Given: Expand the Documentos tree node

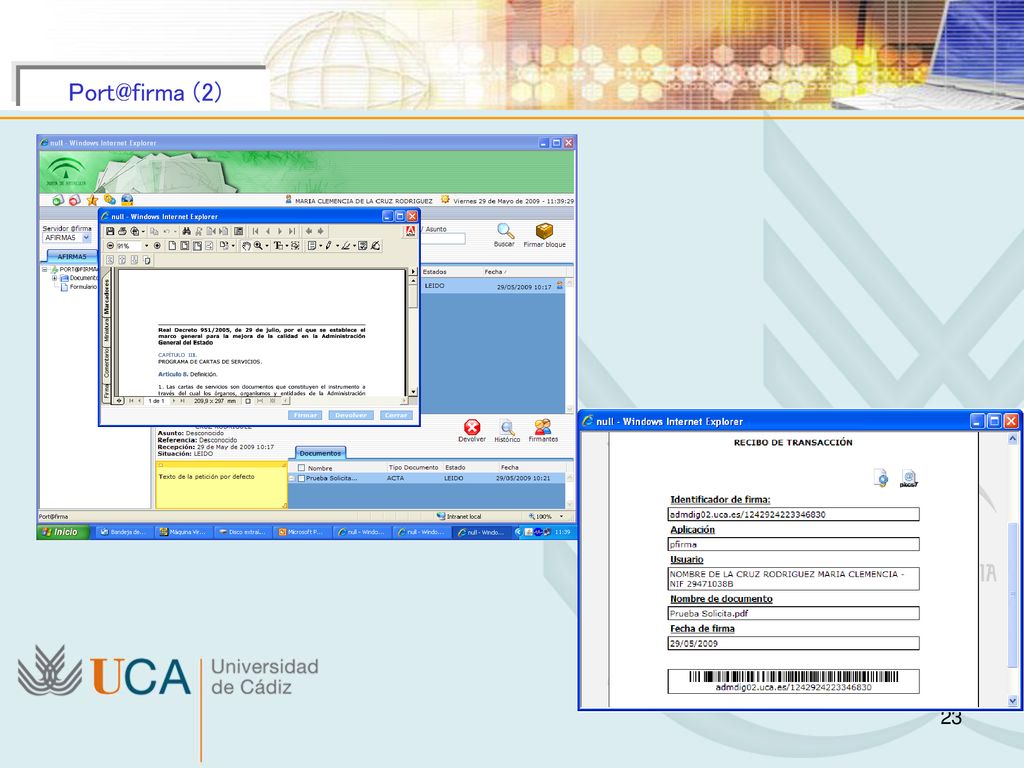Looking at the screenshot, I should [55, 278].
